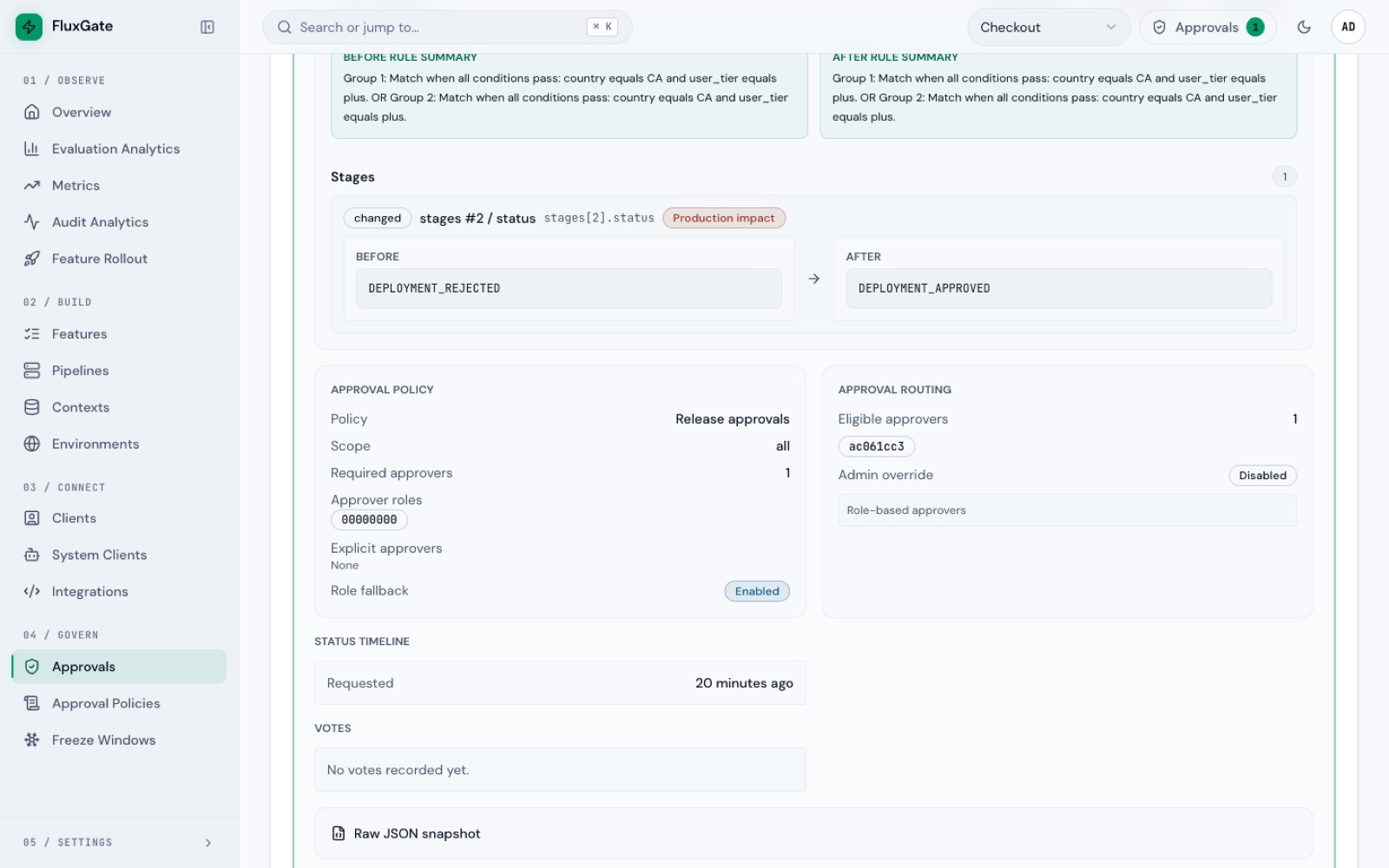
Task: Click approver id ac061cc3 chip
Action: click(x=876, y=446)
